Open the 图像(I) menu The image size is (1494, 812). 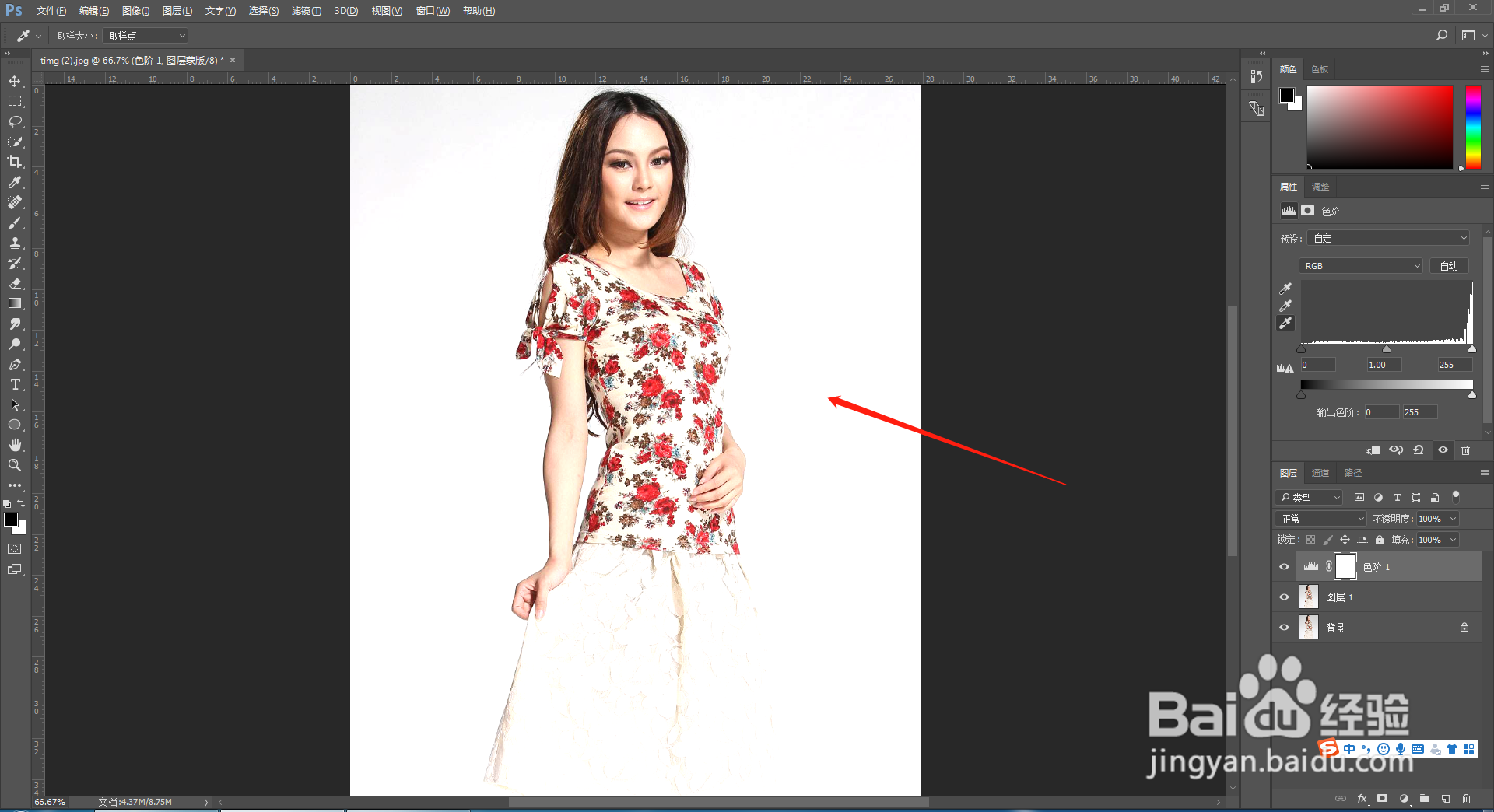(135, 11)
